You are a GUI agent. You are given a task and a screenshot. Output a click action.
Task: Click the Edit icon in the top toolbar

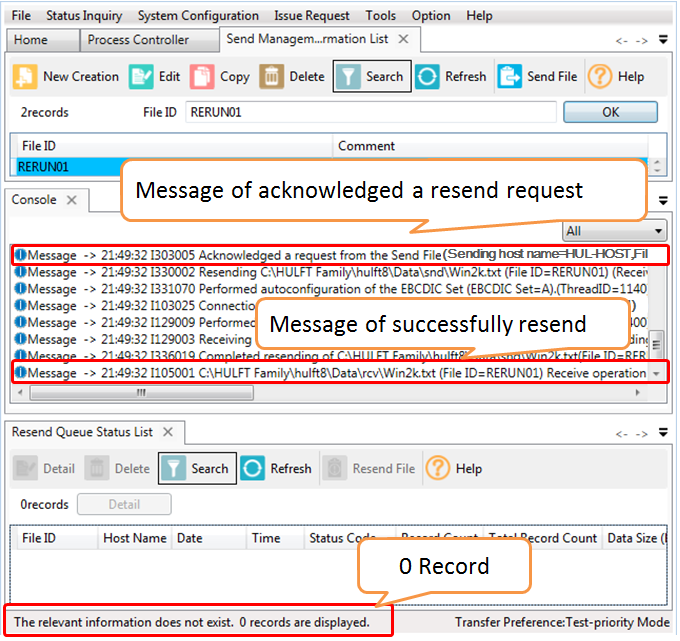[x=155, y=77]
